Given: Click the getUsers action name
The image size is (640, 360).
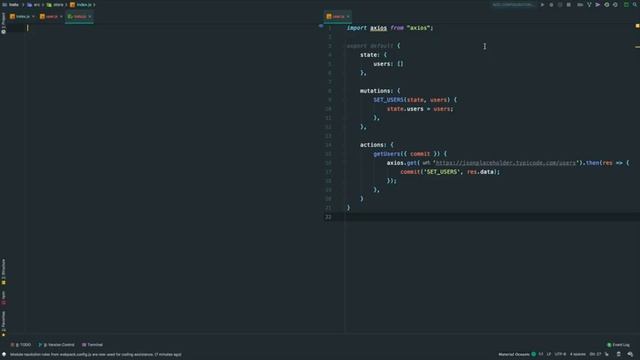Looking at the screenshot, I should pyautogui.click(x=387, y=154).
